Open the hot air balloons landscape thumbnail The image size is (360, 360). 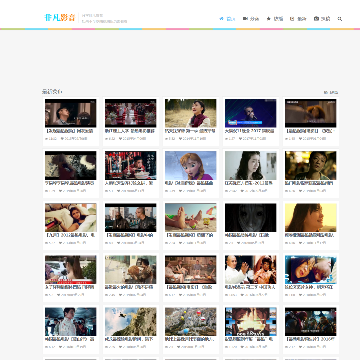point(191,321)
